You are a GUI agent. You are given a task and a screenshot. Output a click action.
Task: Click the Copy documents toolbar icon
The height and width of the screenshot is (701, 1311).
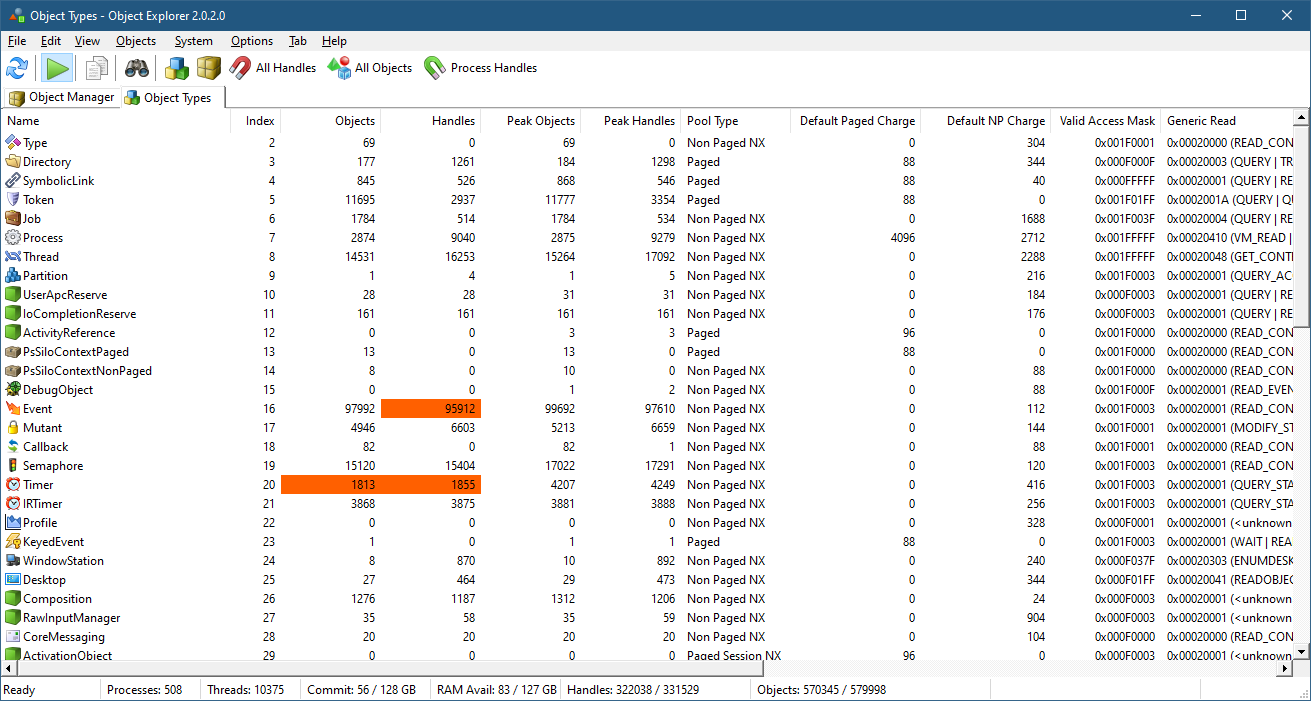pyautogui.click(x=97, y=68)
